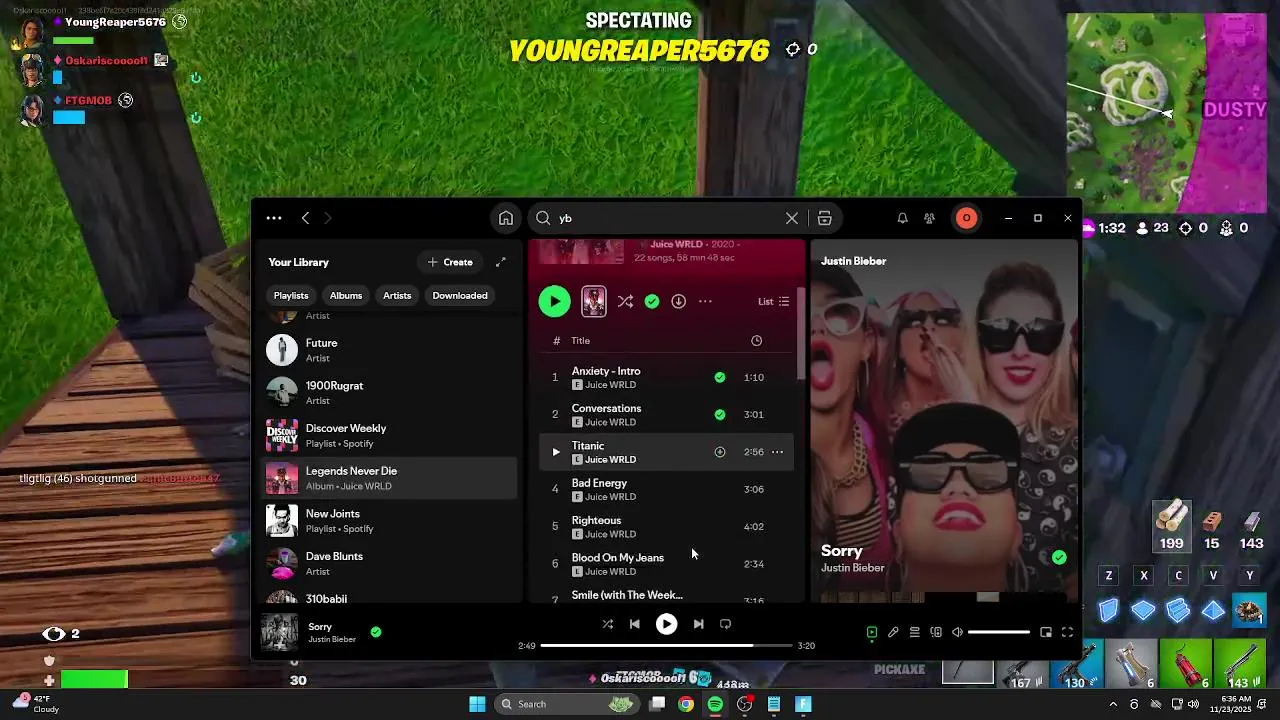The image size is (1280, 720).
Task: Select the Albums filter chip
Action: tap(346, 296)
